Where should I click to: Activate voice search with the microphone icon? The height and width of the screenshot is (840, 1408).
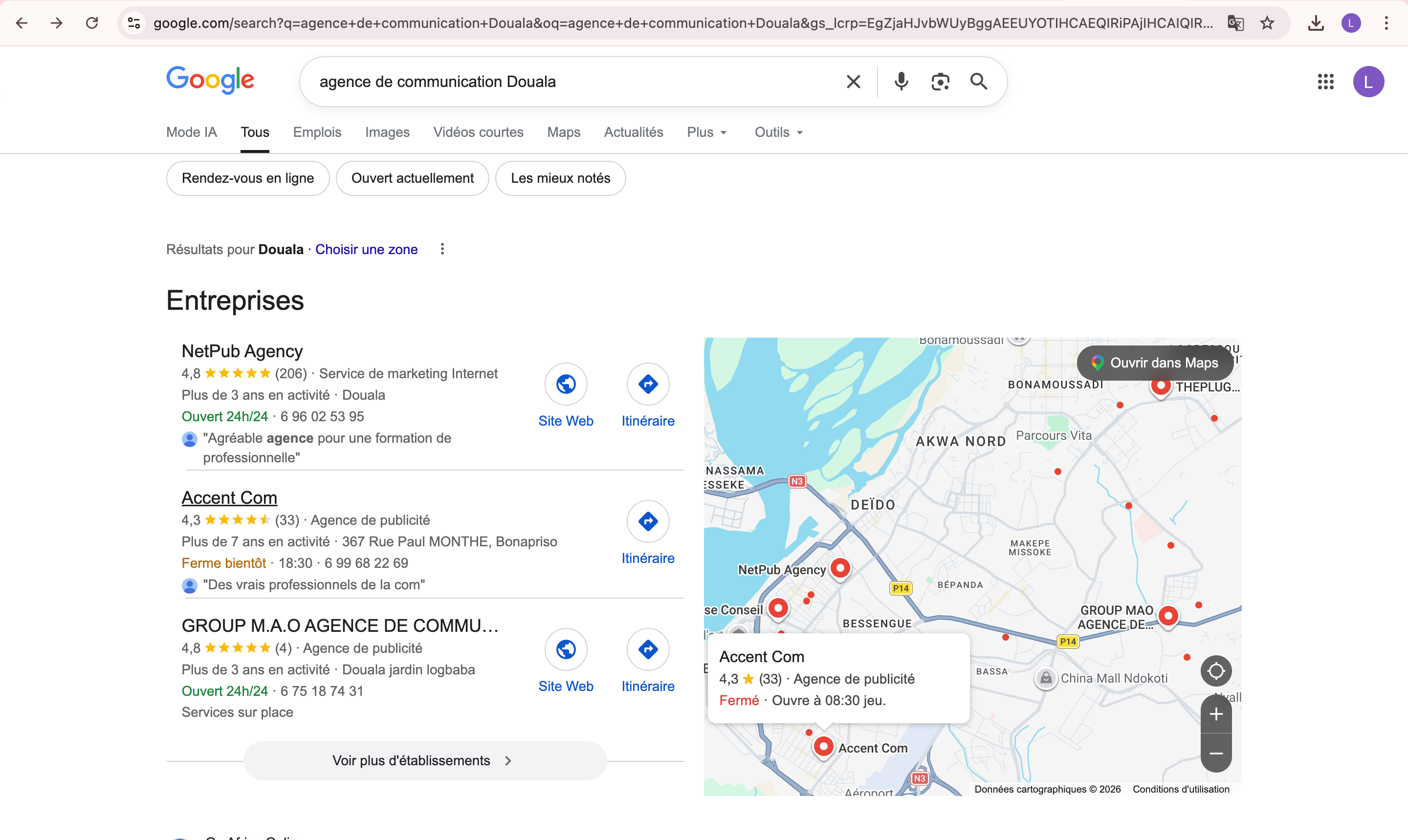pos(901,82)
